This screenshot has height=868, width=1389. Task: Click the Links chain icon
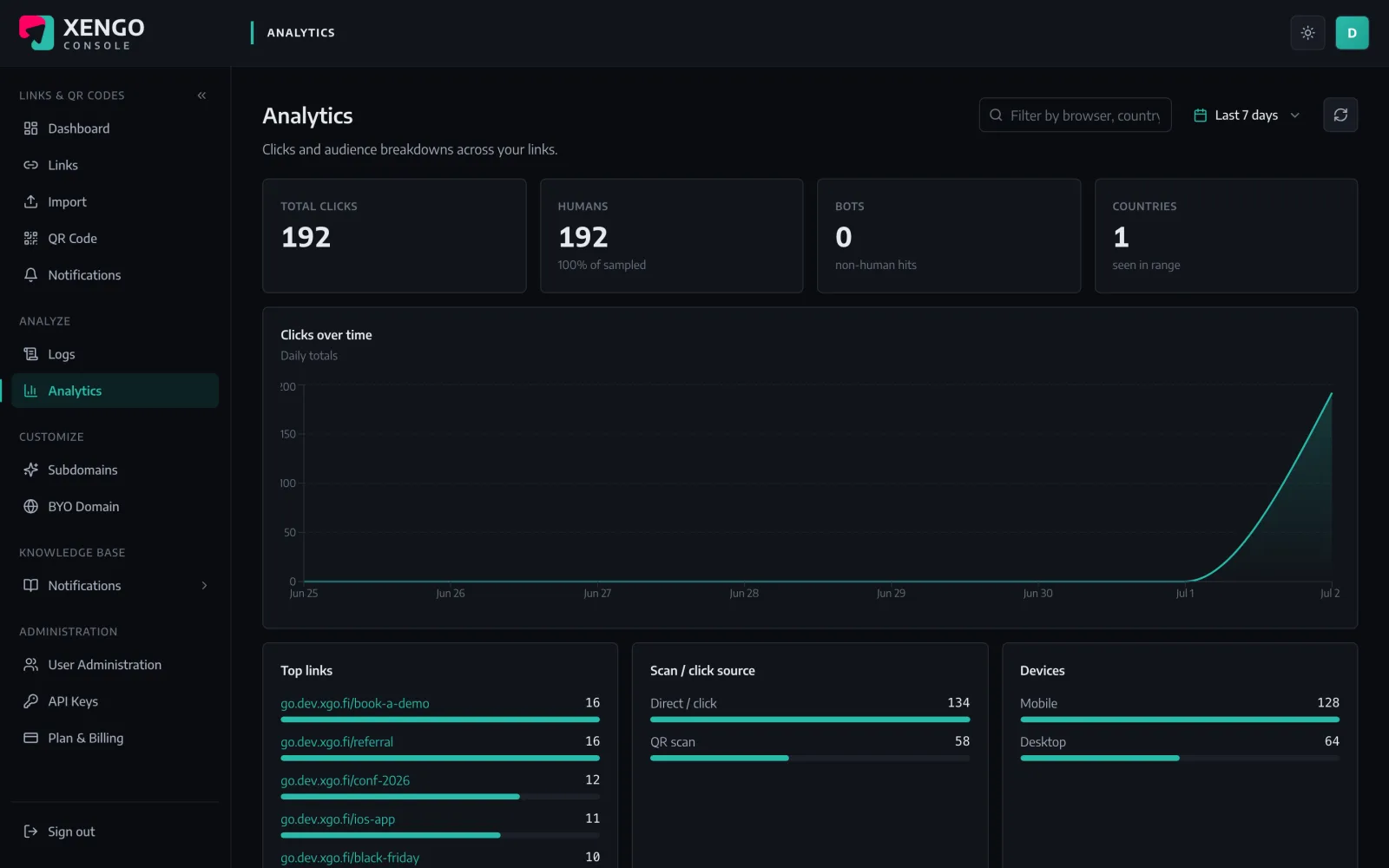30,165
